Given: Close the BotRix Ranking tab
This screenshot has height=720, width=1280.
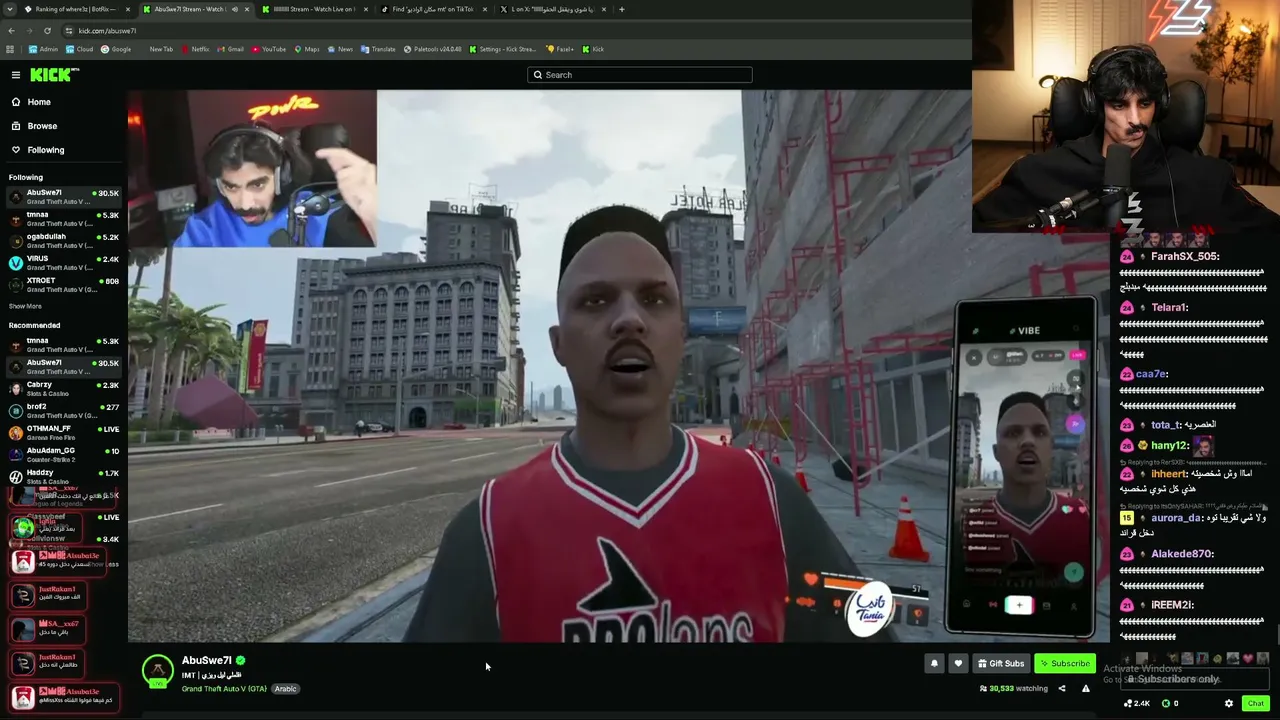Looking at the screenshot, I should [x=127, y=9].
